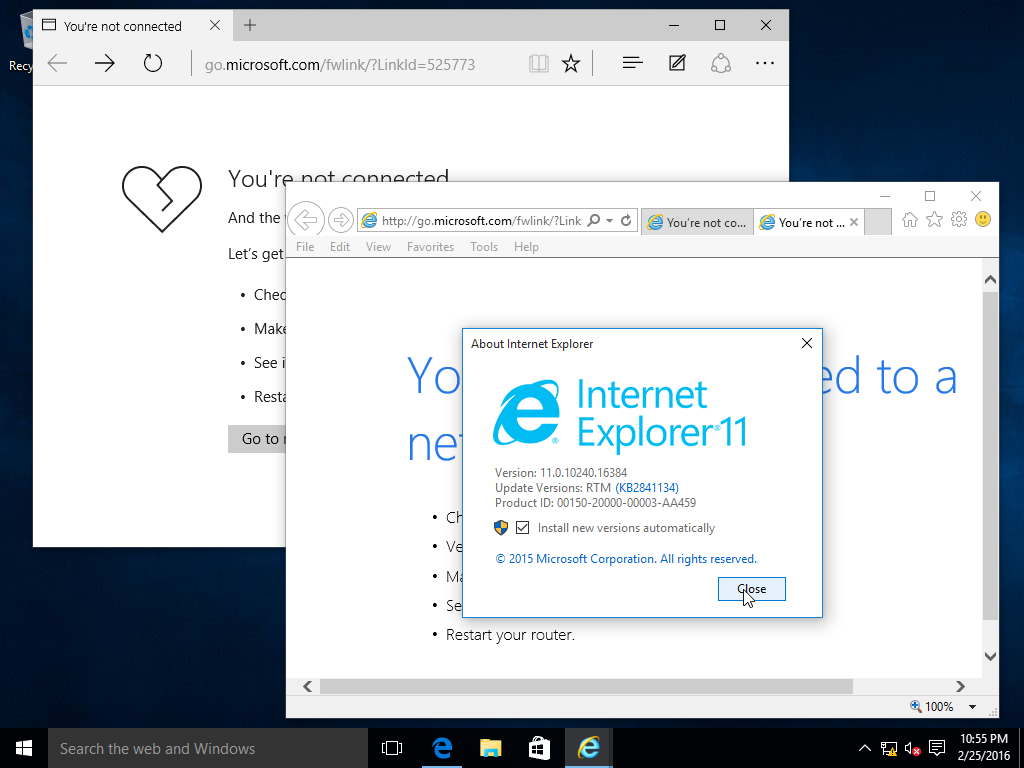Click IE vertical scrollbar up arrow
This screenshot has width=1024, height=768.
click(990, 280)
